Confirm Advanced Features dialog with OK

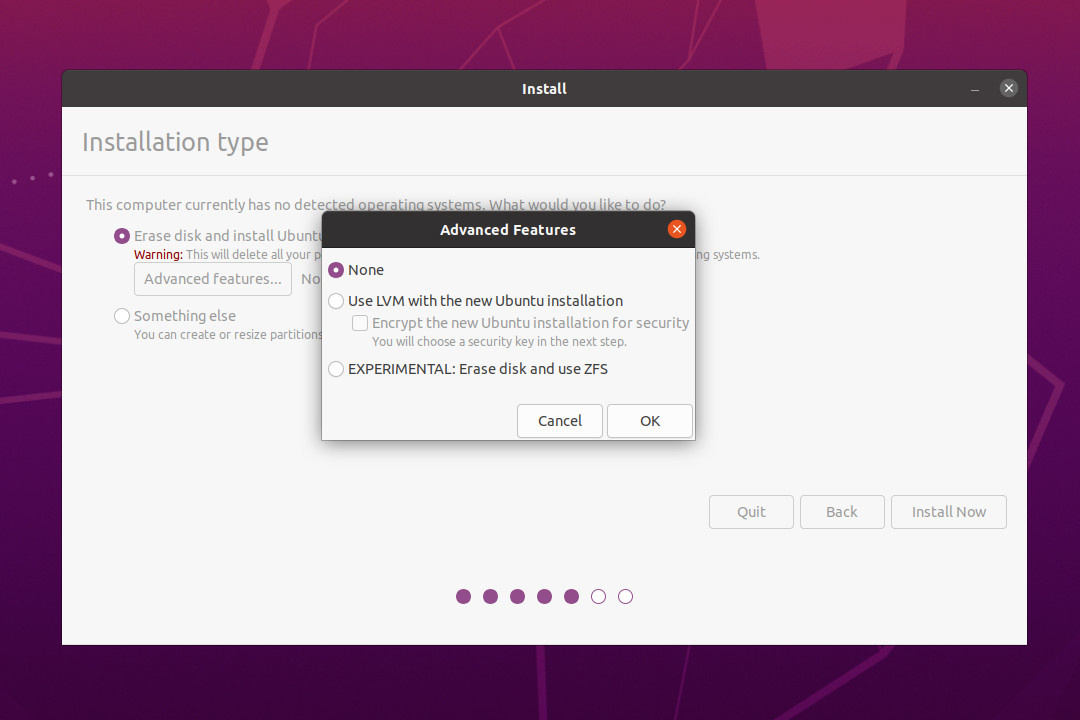click(x=650, y=421)
